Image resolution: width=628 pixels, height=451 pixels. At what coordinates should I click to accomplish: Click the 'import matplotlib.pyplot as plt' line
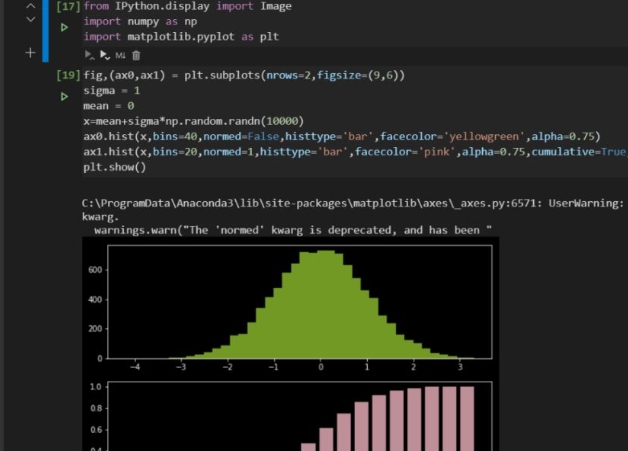coord(181,36)
